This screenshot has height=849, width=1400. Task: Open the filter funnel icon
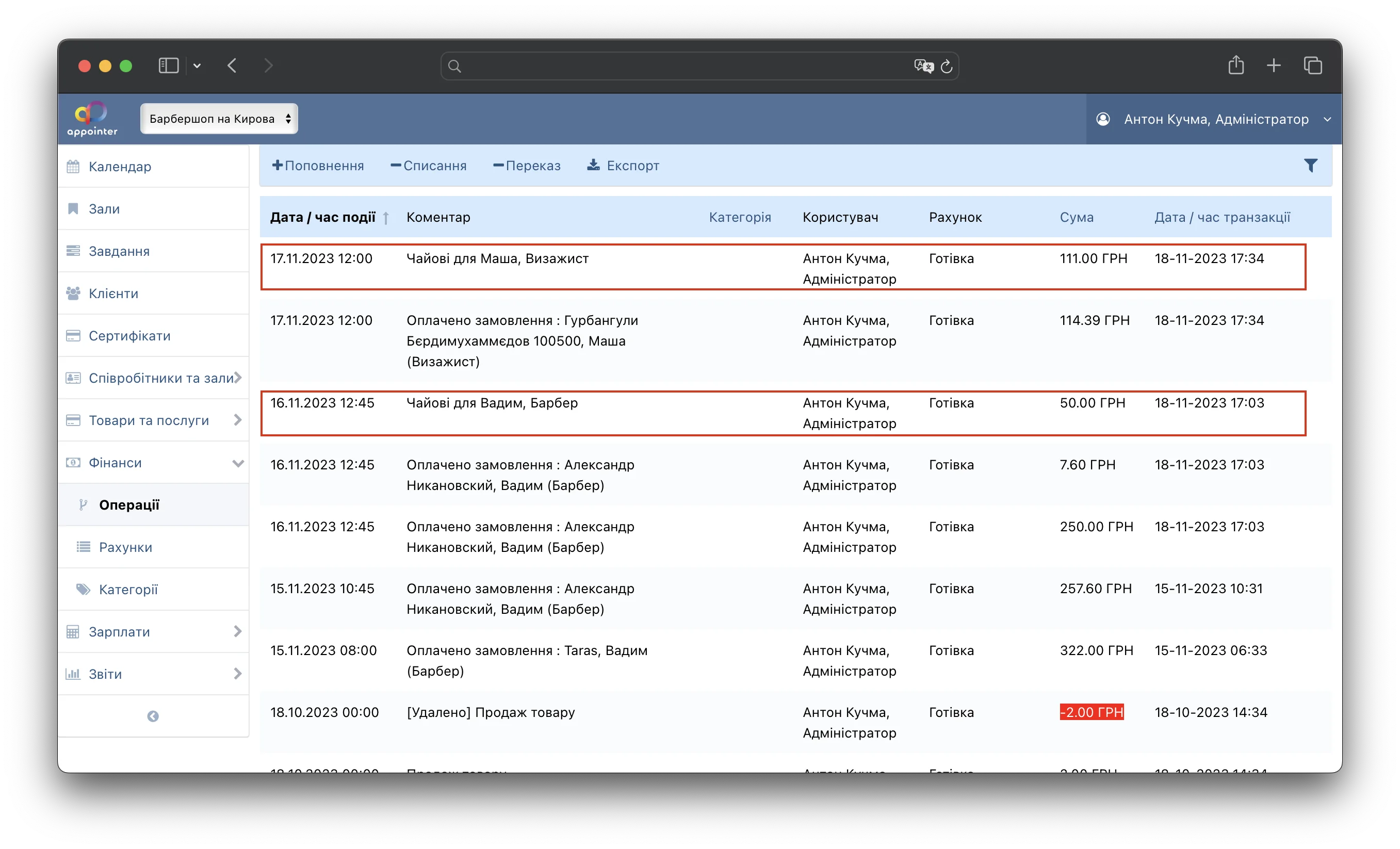tap(1310, 166)
